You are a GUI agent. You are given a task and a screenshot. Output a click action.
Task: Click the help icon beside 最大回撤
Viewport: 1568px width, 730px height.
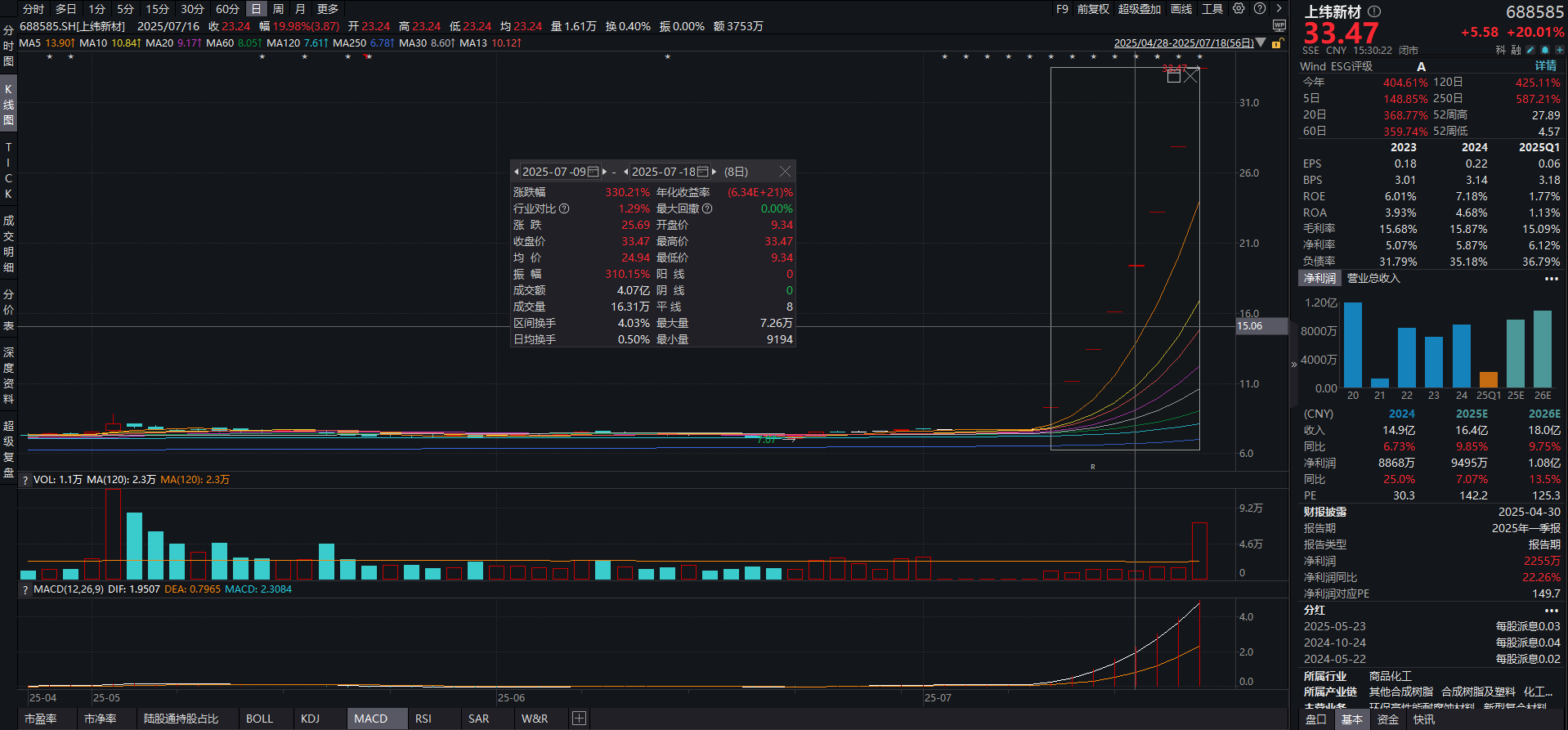[707, 208]
